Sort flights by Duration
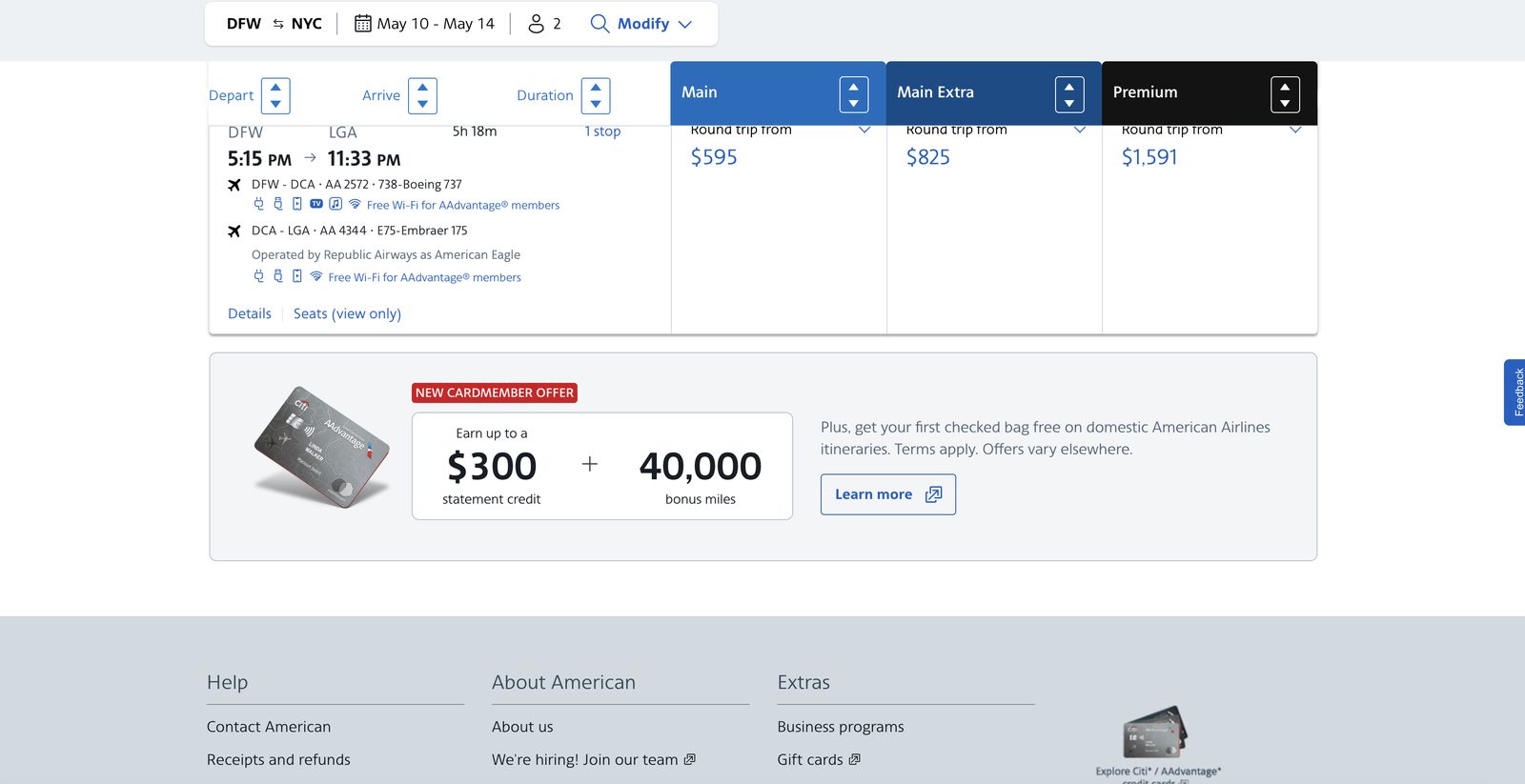Screen dimensions: 1525x784 tap(596, 95)
